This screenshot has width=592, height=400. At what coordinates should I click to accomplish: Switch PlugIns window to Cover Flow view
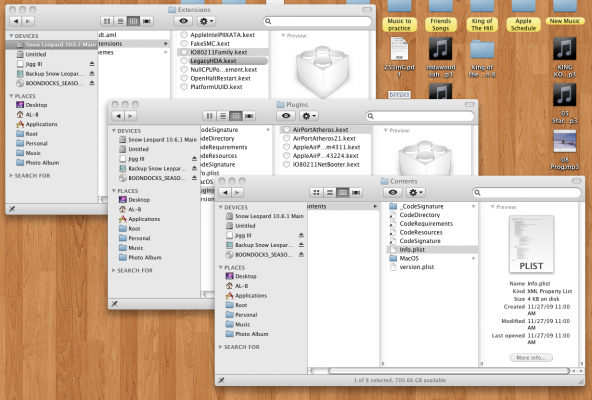pyautogui.click(x=249, y=116)
